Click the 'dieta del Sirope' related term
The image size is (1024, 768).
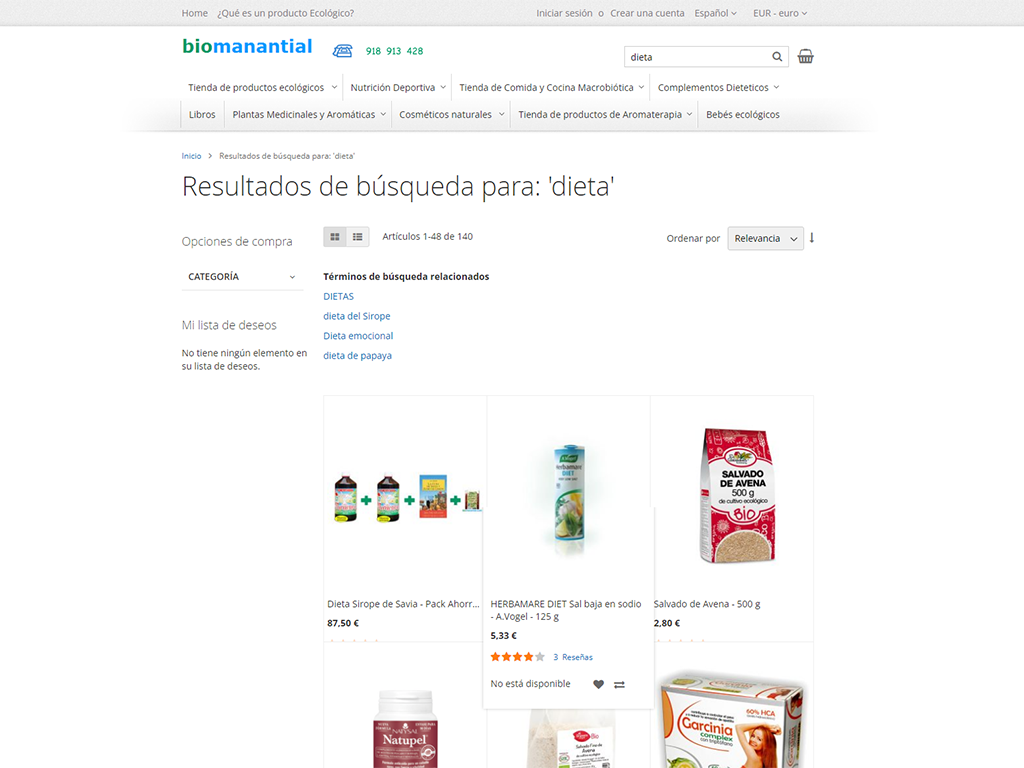click(x=357, y=316)
